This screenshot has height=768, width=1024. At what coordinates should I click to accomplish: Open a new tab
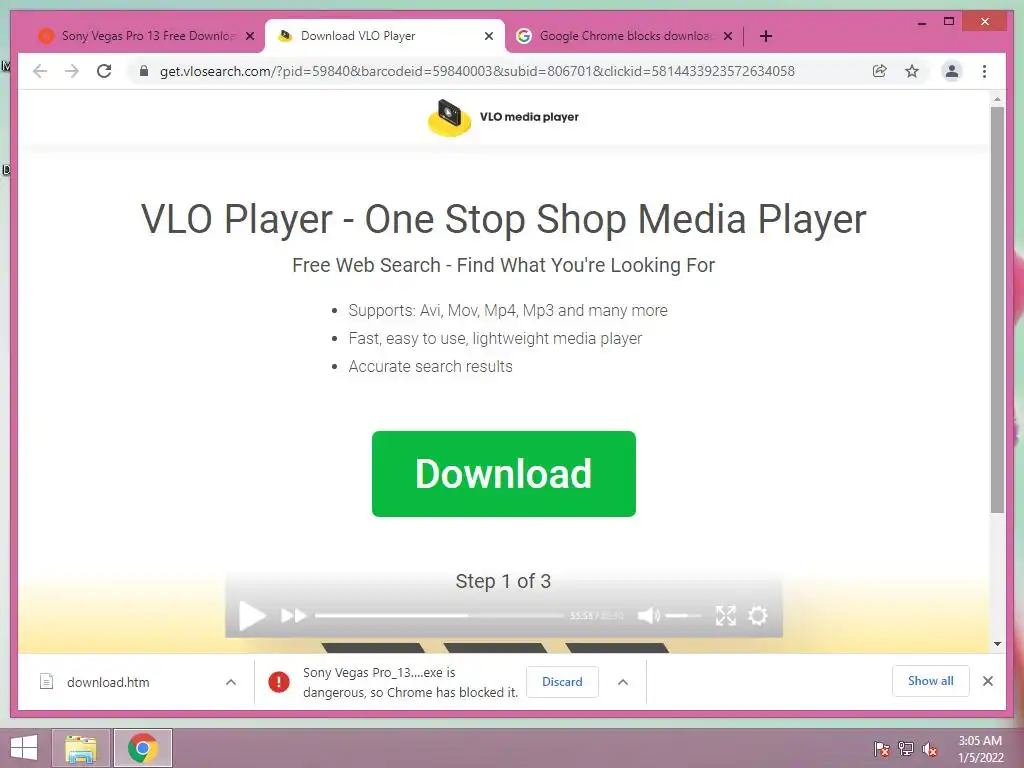click(x=766, y=36)
